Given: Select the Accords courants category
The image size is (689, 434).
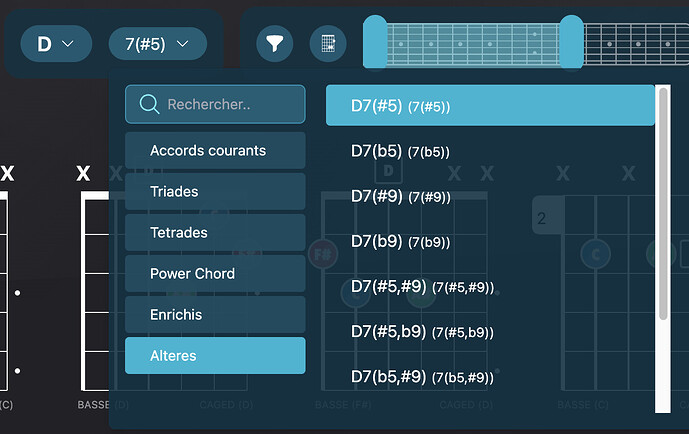Looking at the screenshot, I should click(x=215, y=151).
